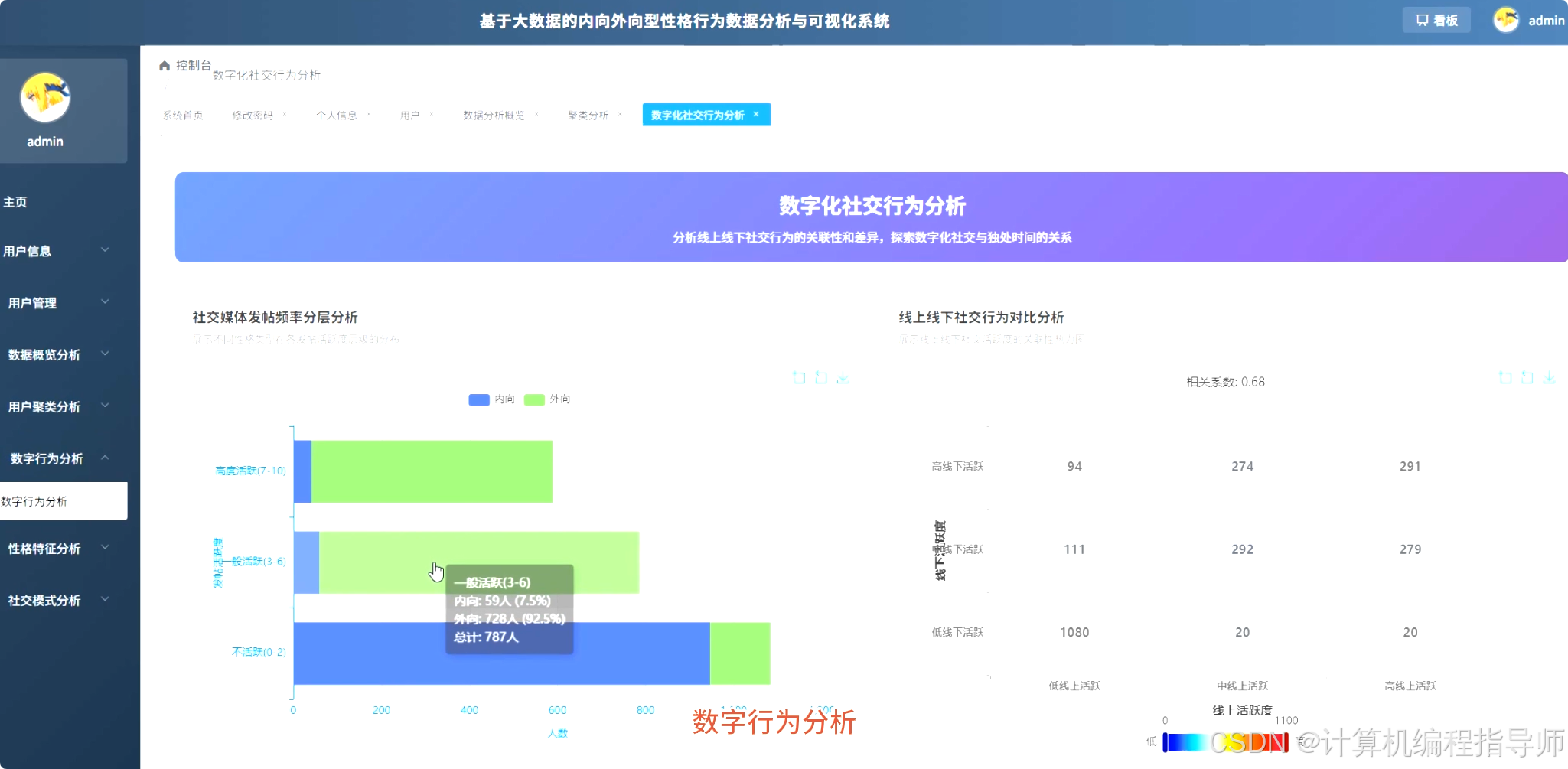
Task: Click heatmap cell showing 291
Action: (1410, 466)
